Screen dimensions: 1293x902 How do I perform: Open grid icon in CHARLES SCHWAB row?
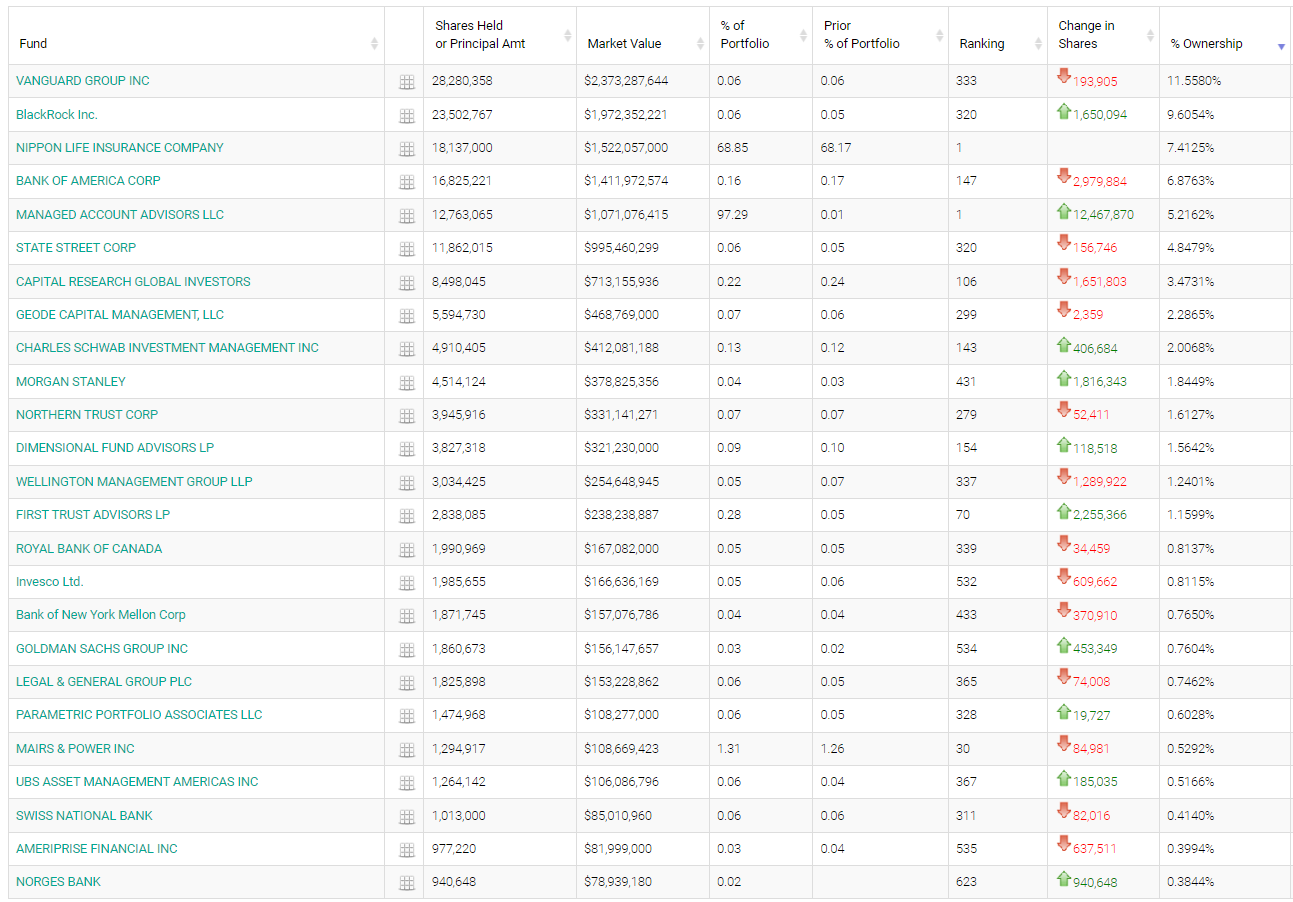point(406,350)
